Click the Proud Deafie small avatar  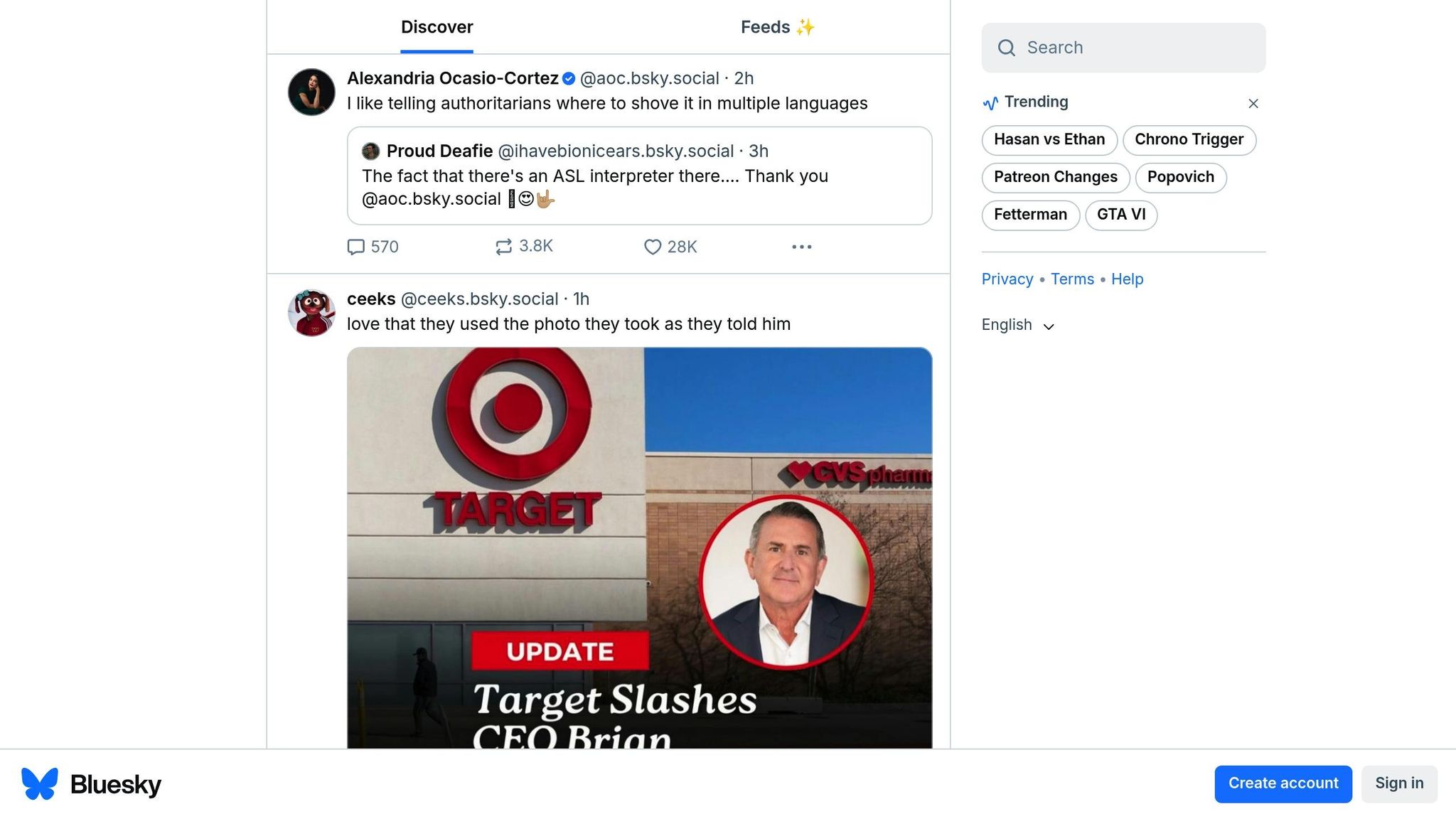(x=370, y=151)
